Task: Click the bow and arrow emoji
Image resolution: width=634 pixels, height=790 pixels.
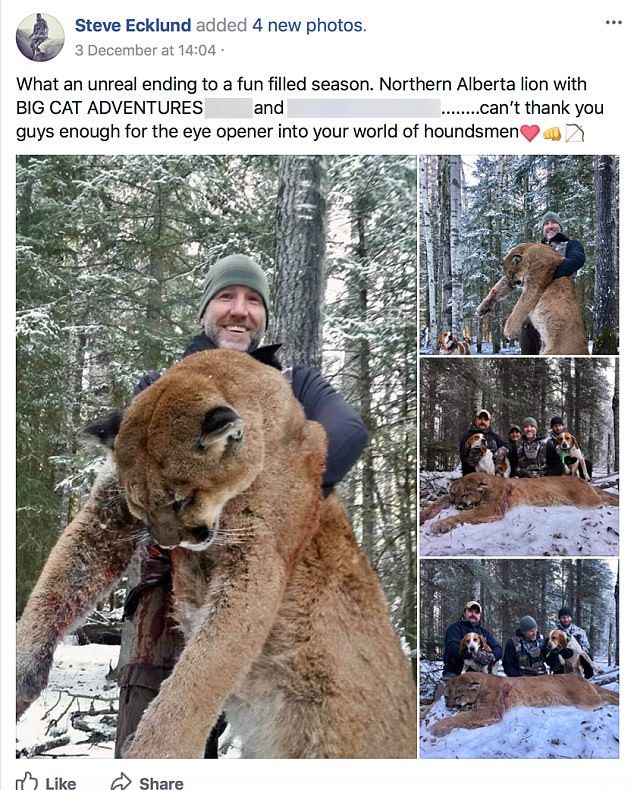Action: coord(575,133)
